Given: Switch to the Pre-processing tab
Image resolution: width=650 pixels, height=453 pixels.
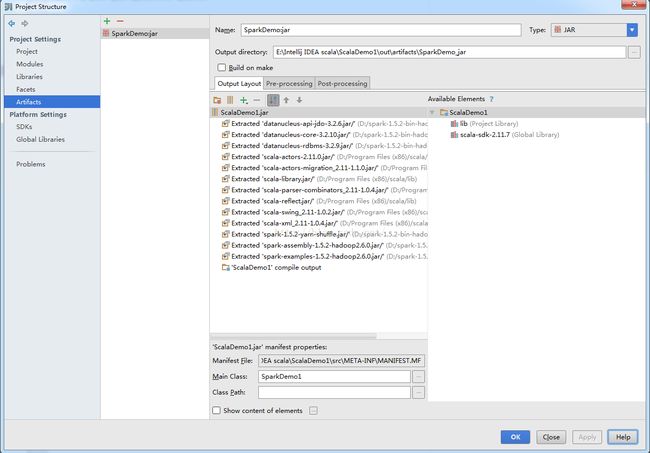Looking at the screenshot, I should click(289, 83).
